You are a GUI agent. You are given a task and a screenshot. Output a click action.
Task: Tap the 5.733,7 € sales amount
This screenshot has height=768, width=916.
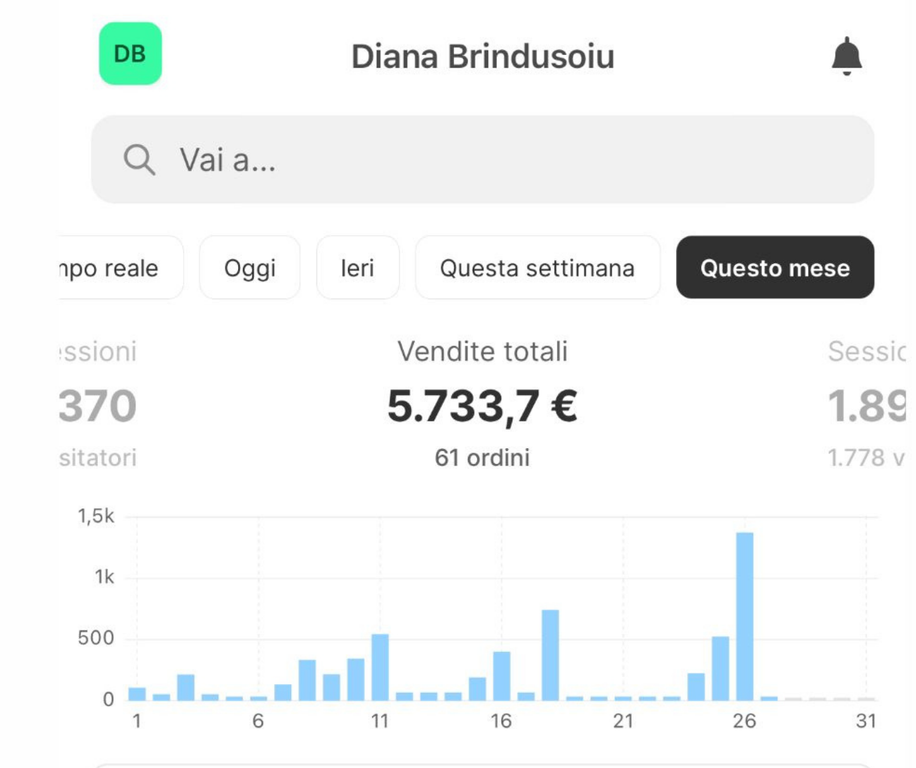482,406
